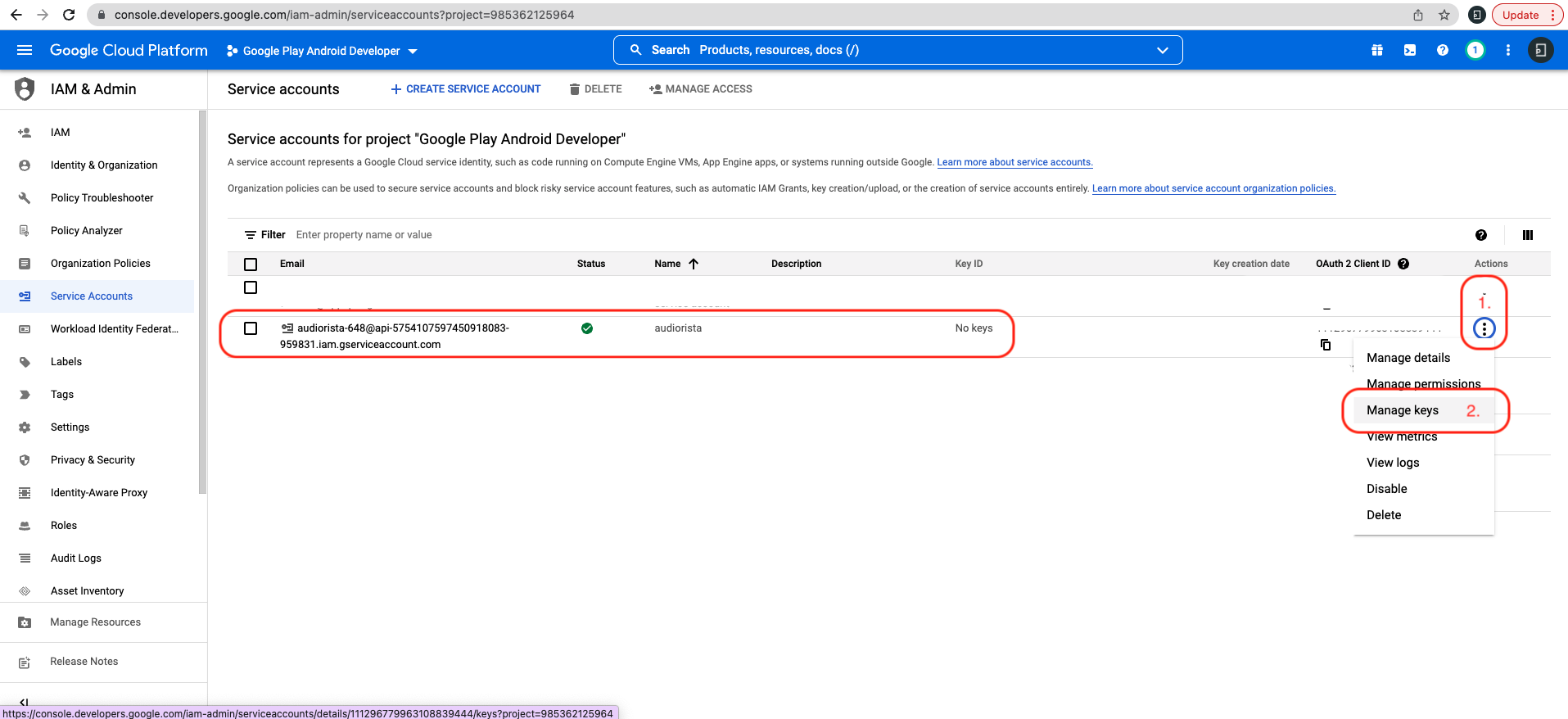The height and width of the screenshot is (719, 1568).
Task: Click the Update button in browser
Action: [x=1527, y=15]
